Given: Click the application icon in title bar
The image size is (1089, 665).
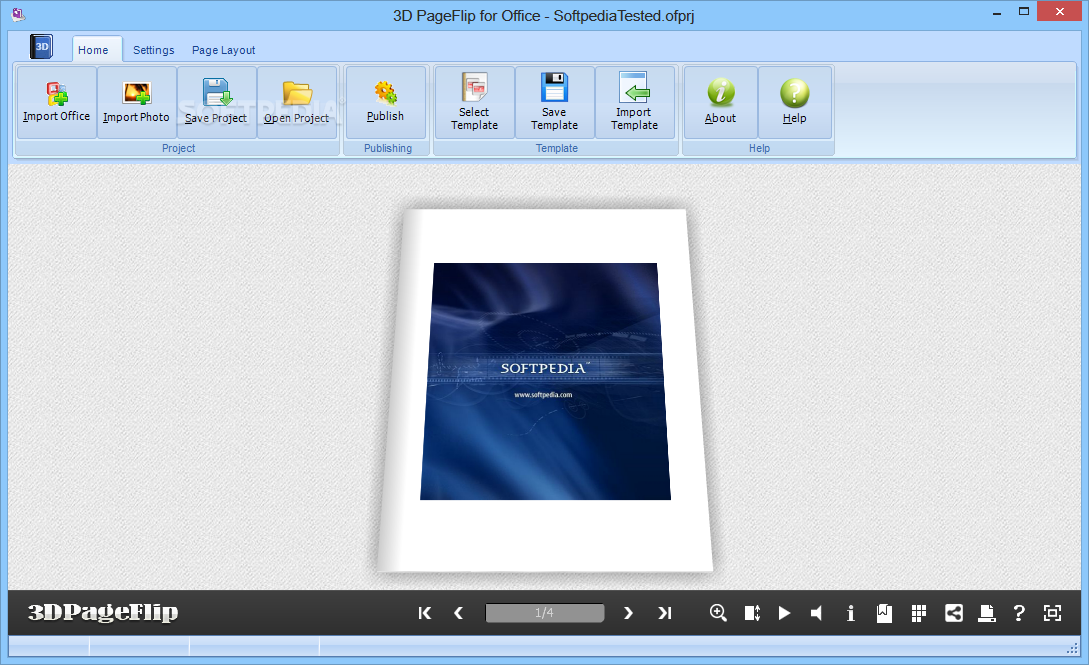Looking at the screenshot, I should 19,13.
